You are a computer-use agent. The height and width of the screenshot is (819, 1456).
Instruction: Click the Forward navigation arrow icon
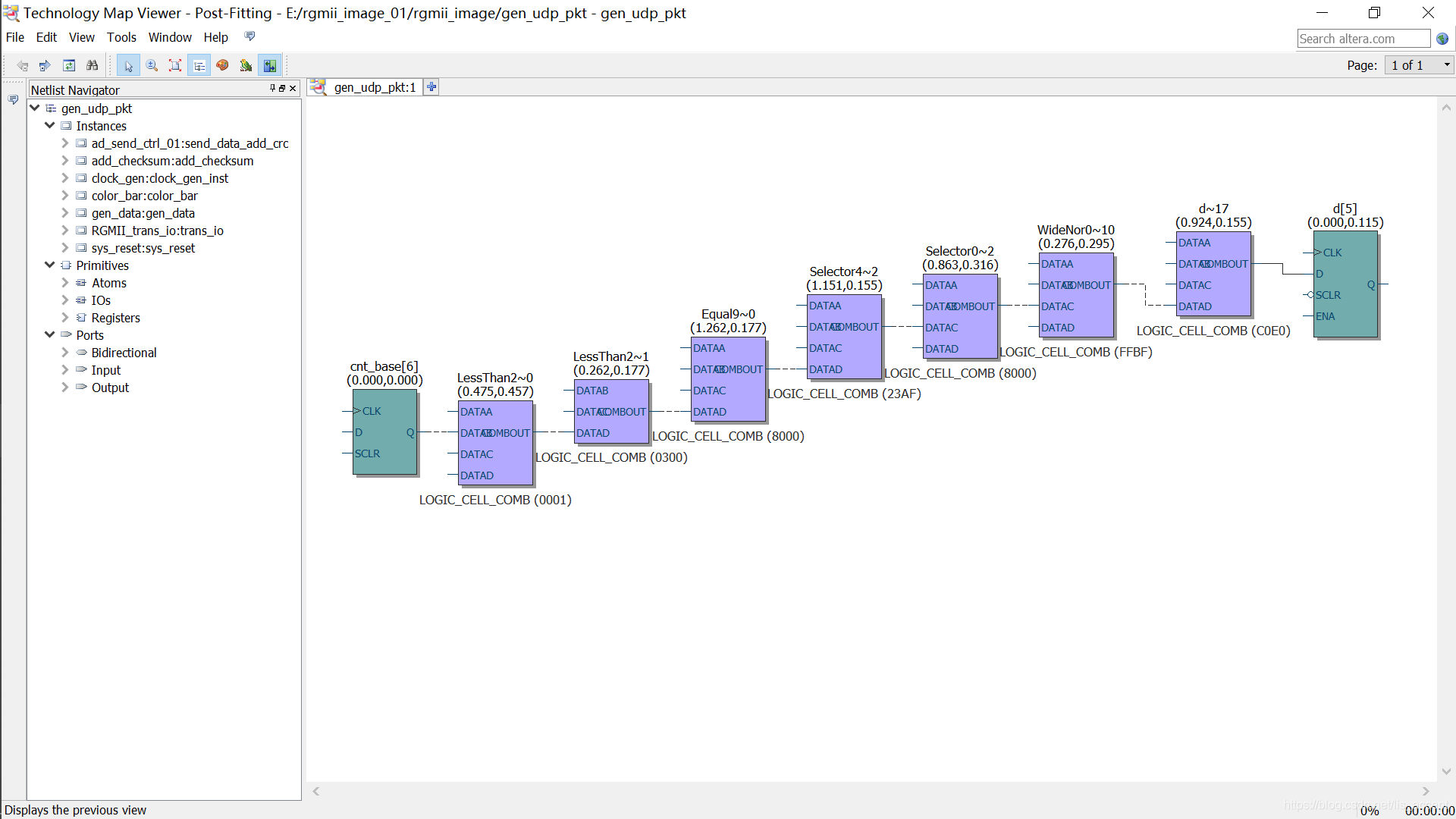tap(45, 66)
